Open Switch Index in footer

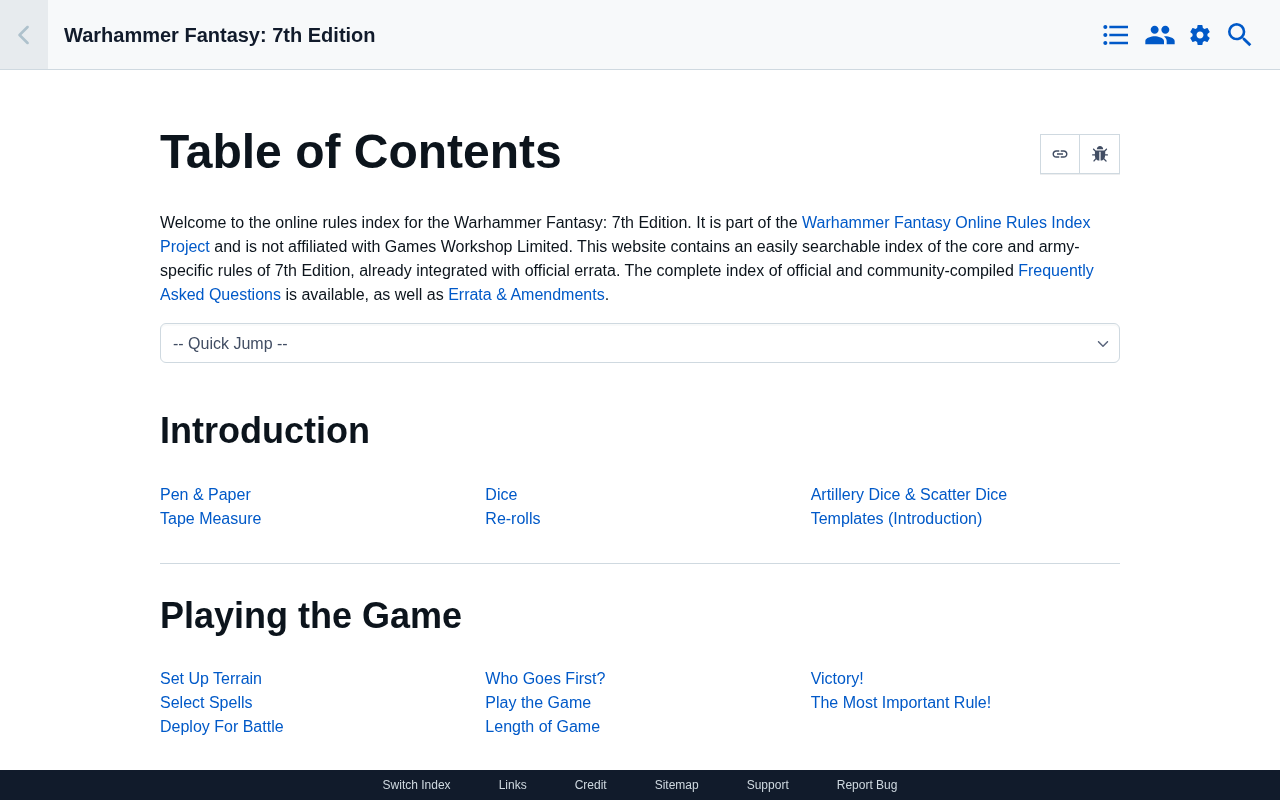coord(416,785)
